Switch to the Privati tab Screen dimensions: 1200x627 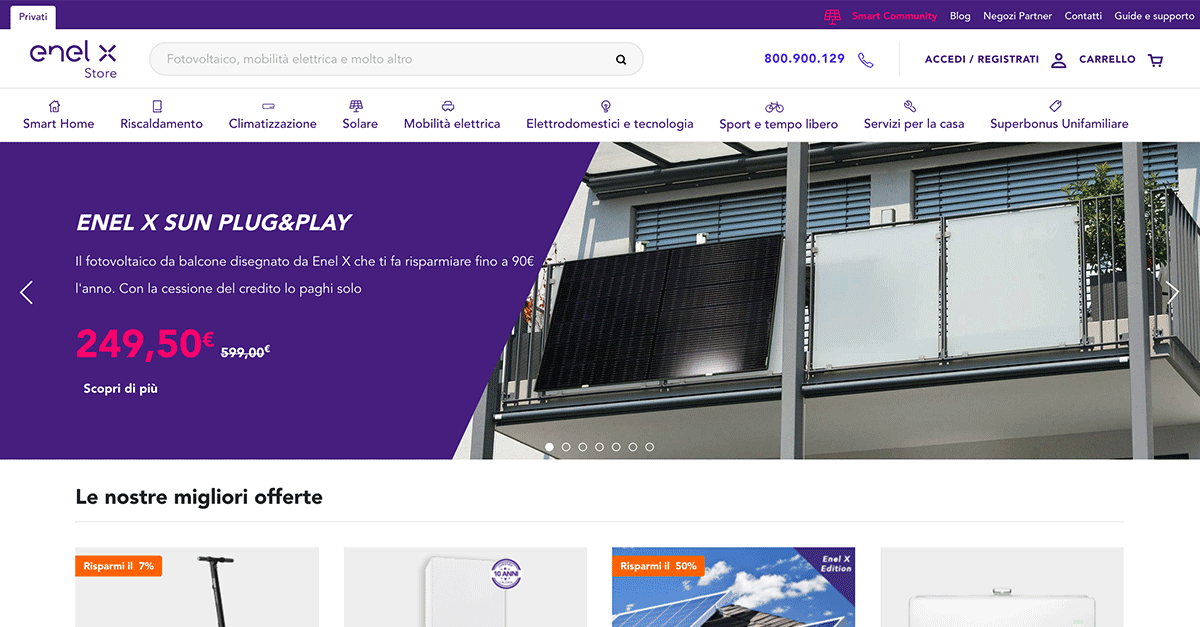click(x=33, y=17)
